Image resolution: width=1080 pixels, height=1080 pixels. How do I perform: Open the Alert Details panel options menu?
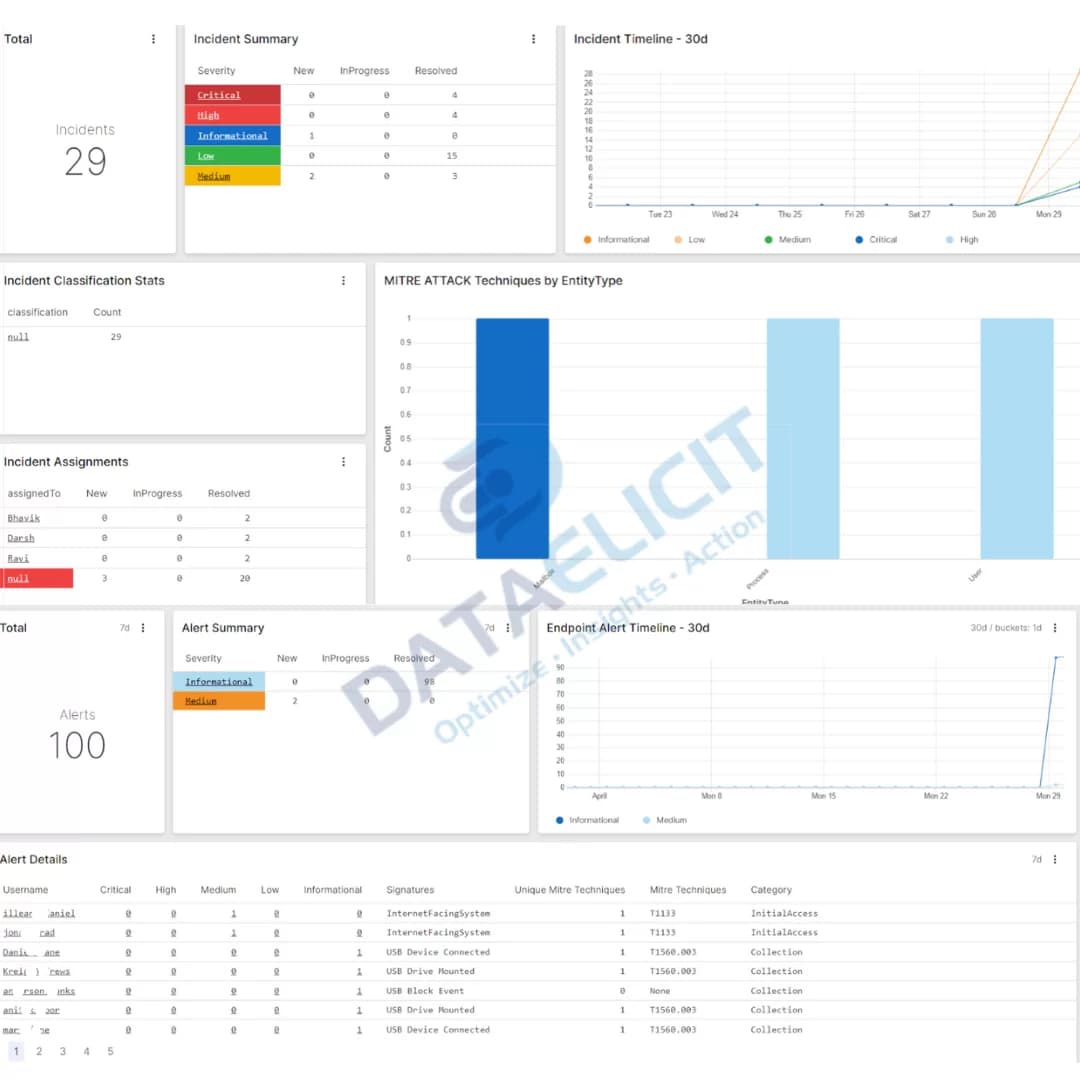(x=1054, y=859)
